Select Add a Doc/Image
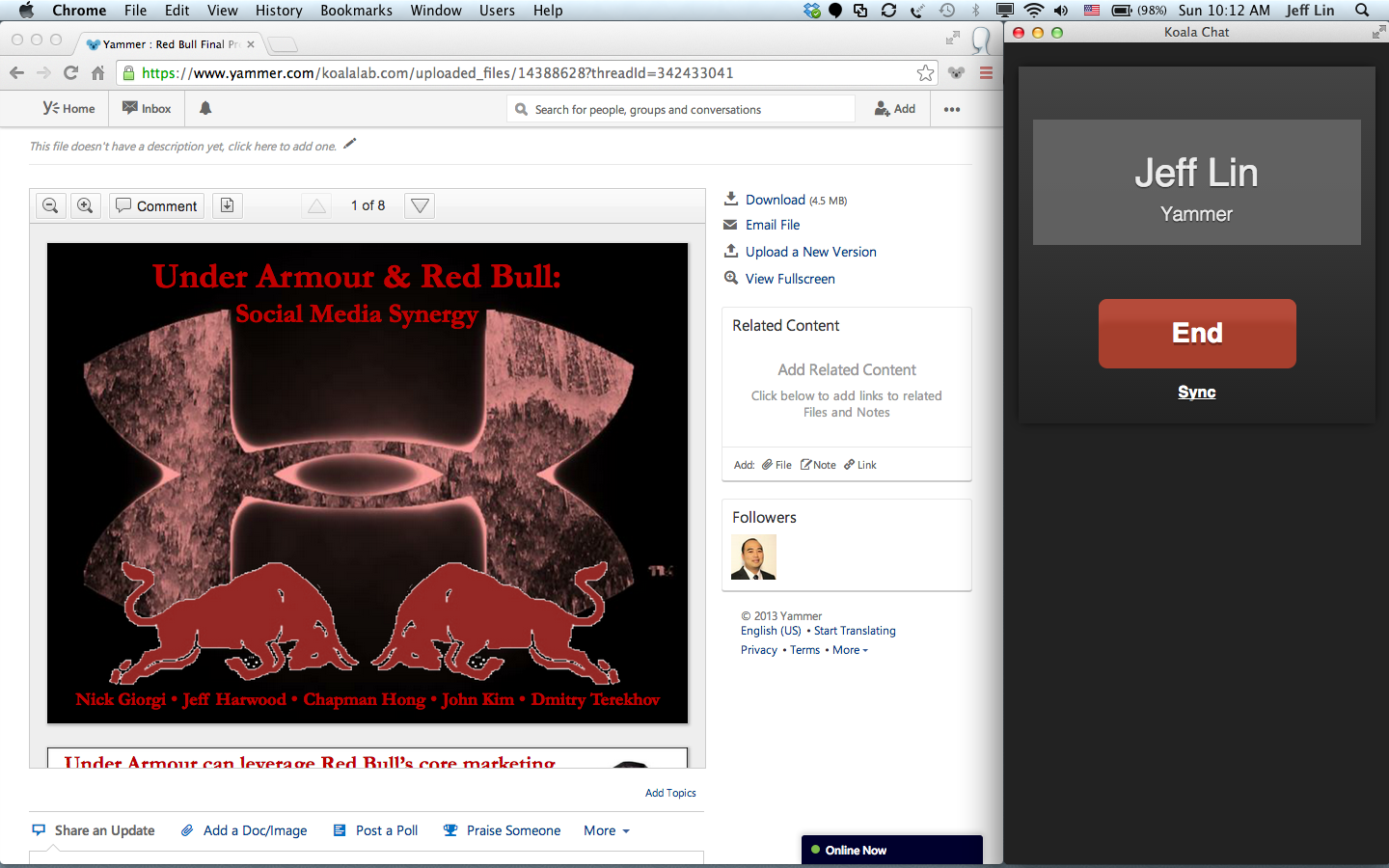The height and width of the screenshot is (868, 1389). coord(244,830)
